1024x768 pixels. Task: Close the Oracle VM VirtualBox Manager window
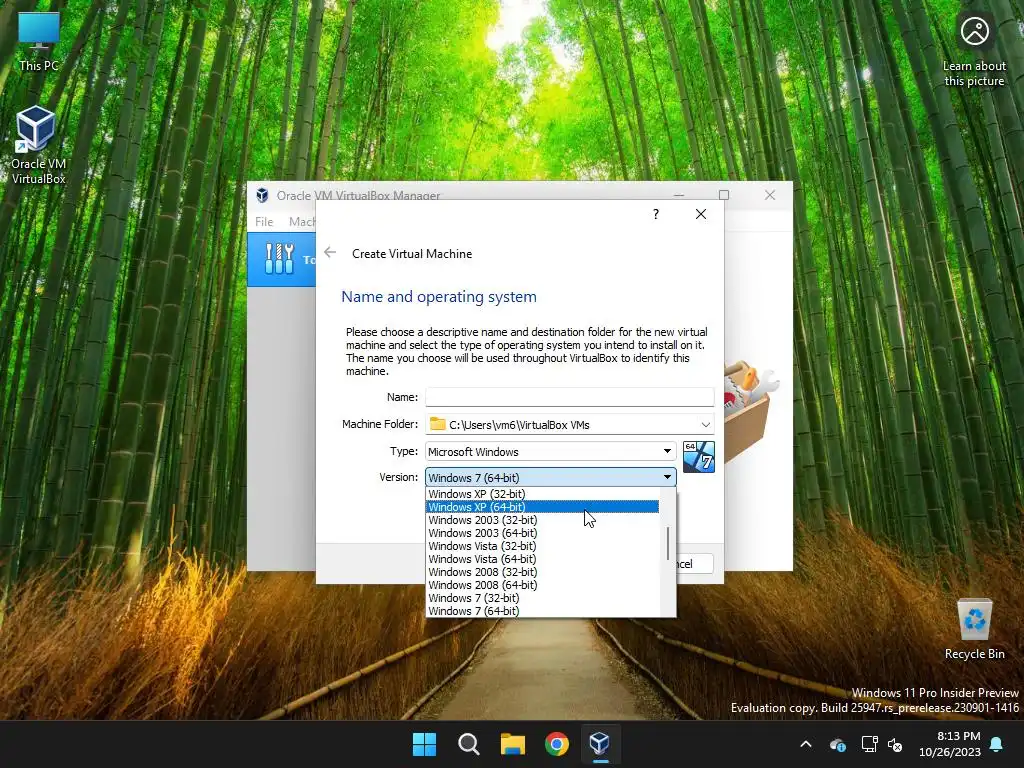click(770, 195)
